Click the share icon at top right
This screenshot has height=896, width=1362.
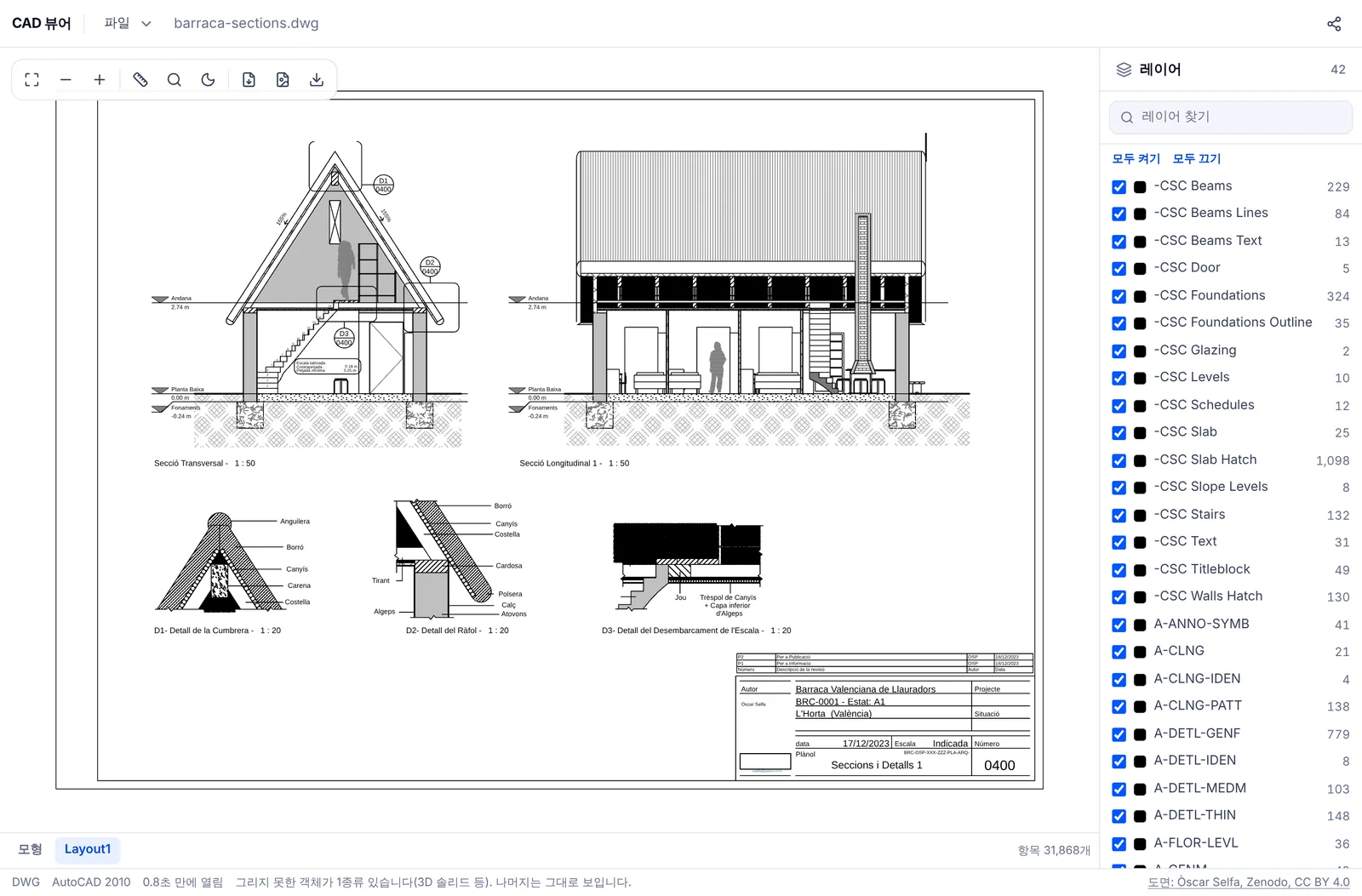point(1334,24)
